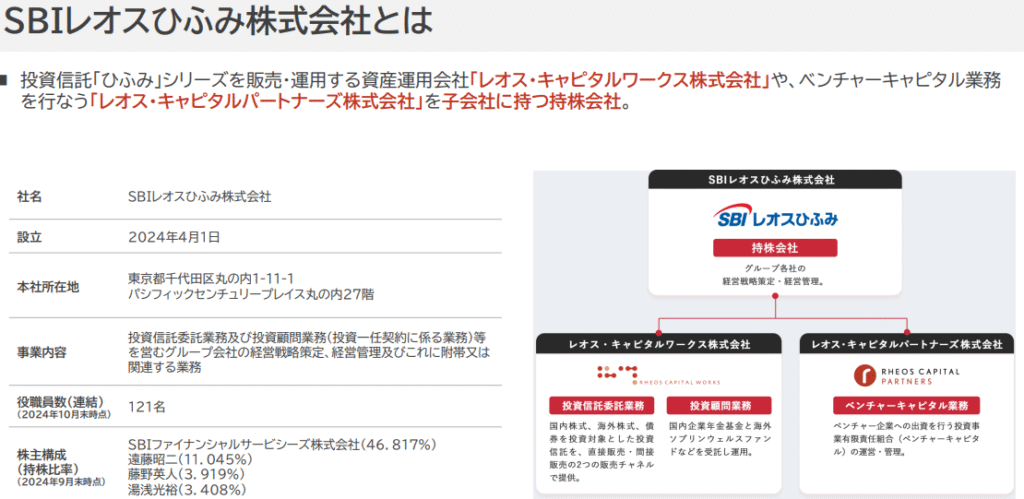Click the 株主構成 (持株比率) row label

[47, 460]
